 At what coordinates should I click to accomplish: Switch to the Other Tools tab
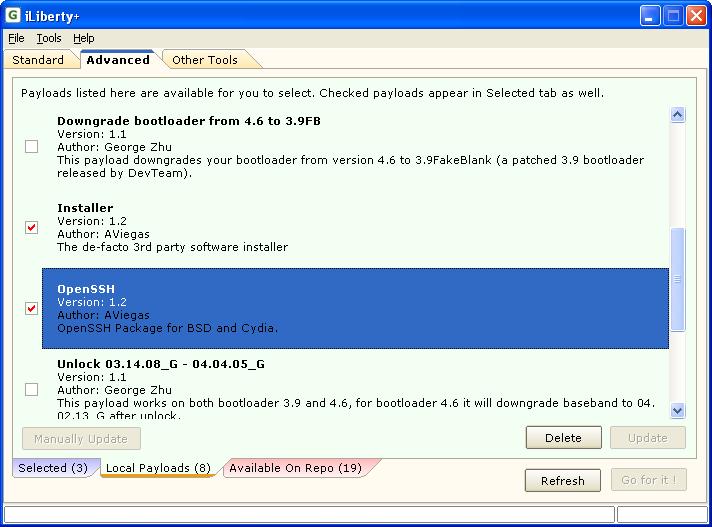click(x=205, y=60)
